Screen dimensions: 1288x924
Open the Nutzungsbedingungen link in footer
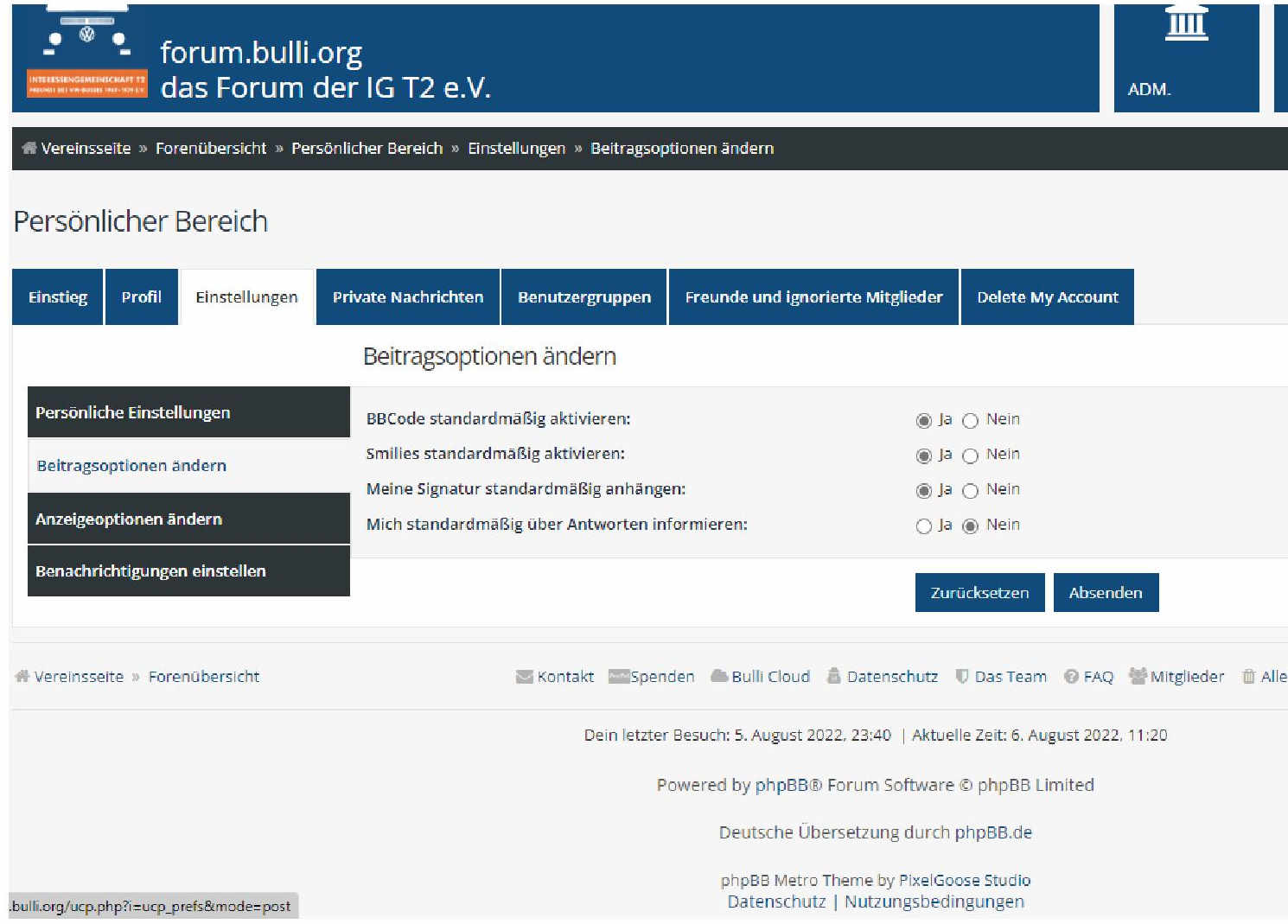[x=934, y=902]
